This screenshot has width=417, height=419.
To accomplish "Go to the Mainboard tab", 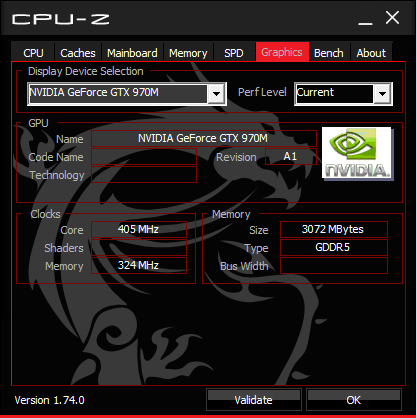I will click(x=132, y=53).
